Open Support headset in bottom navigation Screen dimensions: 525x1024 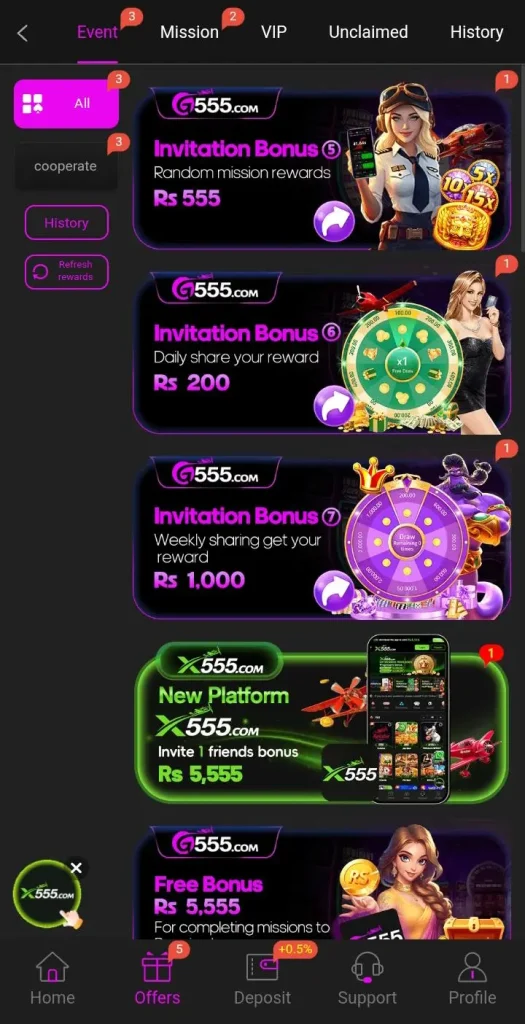point(367,978)
